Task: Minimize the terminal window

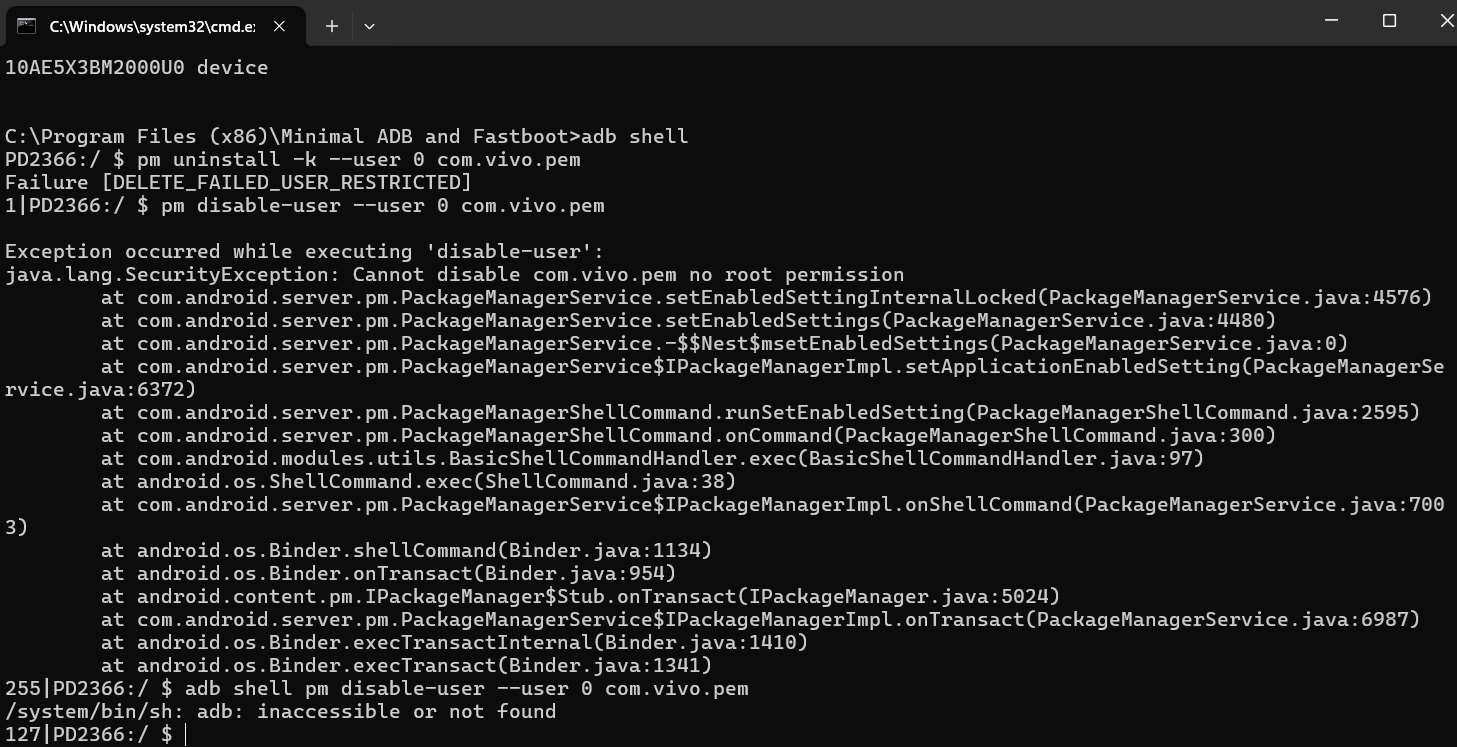Action: click(1330, 21)
